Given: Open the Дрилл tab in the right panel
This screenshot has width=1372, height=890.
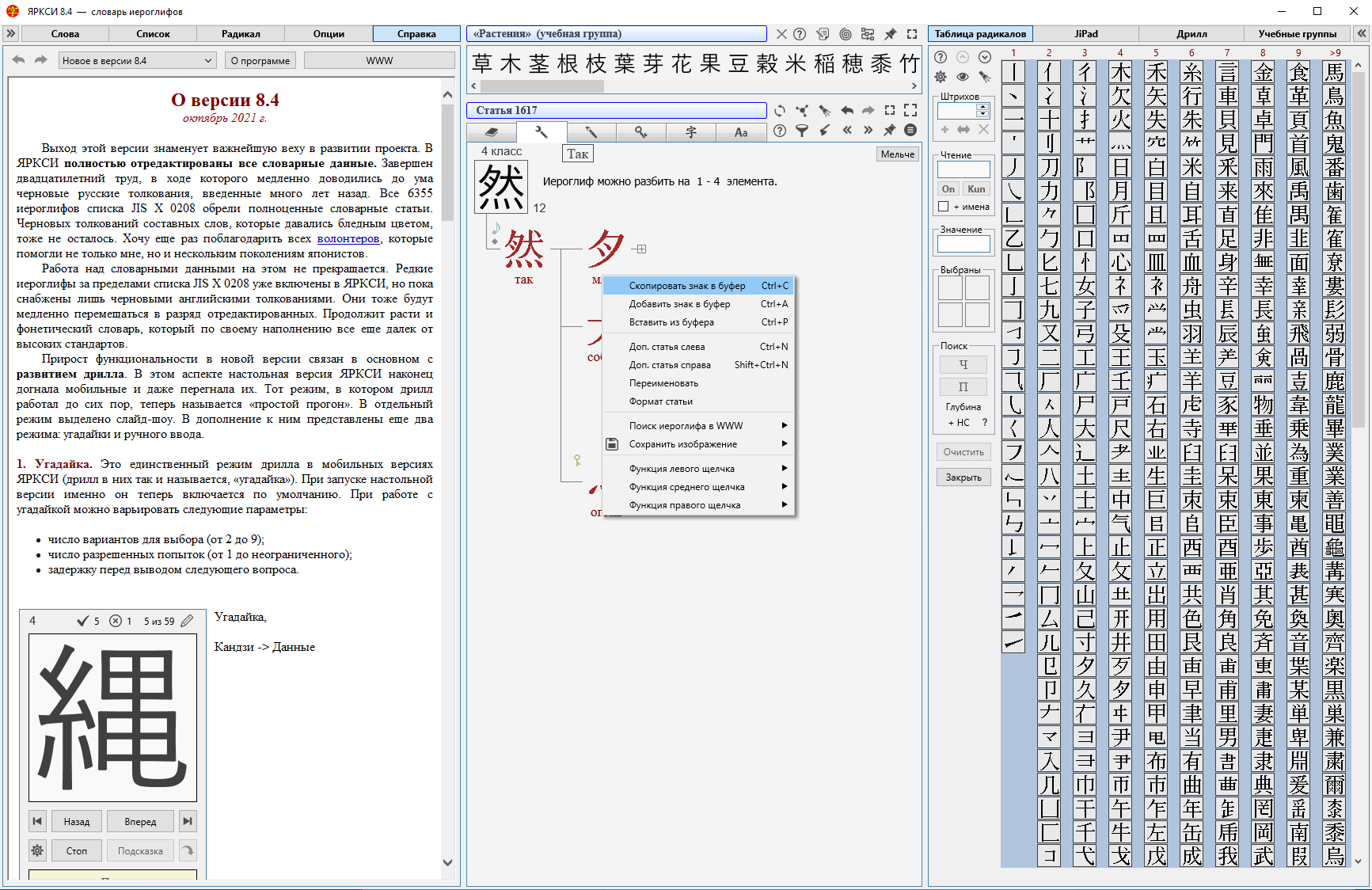Looking at the screenshot, I should point(1191,34).
